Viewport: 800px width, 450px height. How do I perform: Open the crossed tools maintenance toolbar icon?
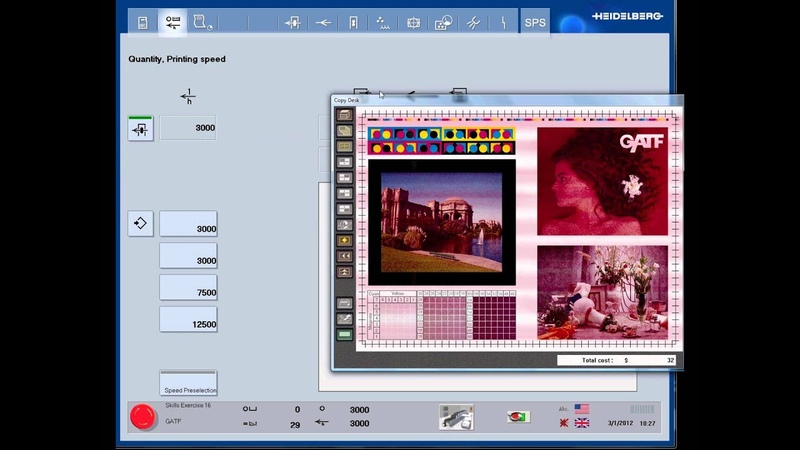[473, 22]
